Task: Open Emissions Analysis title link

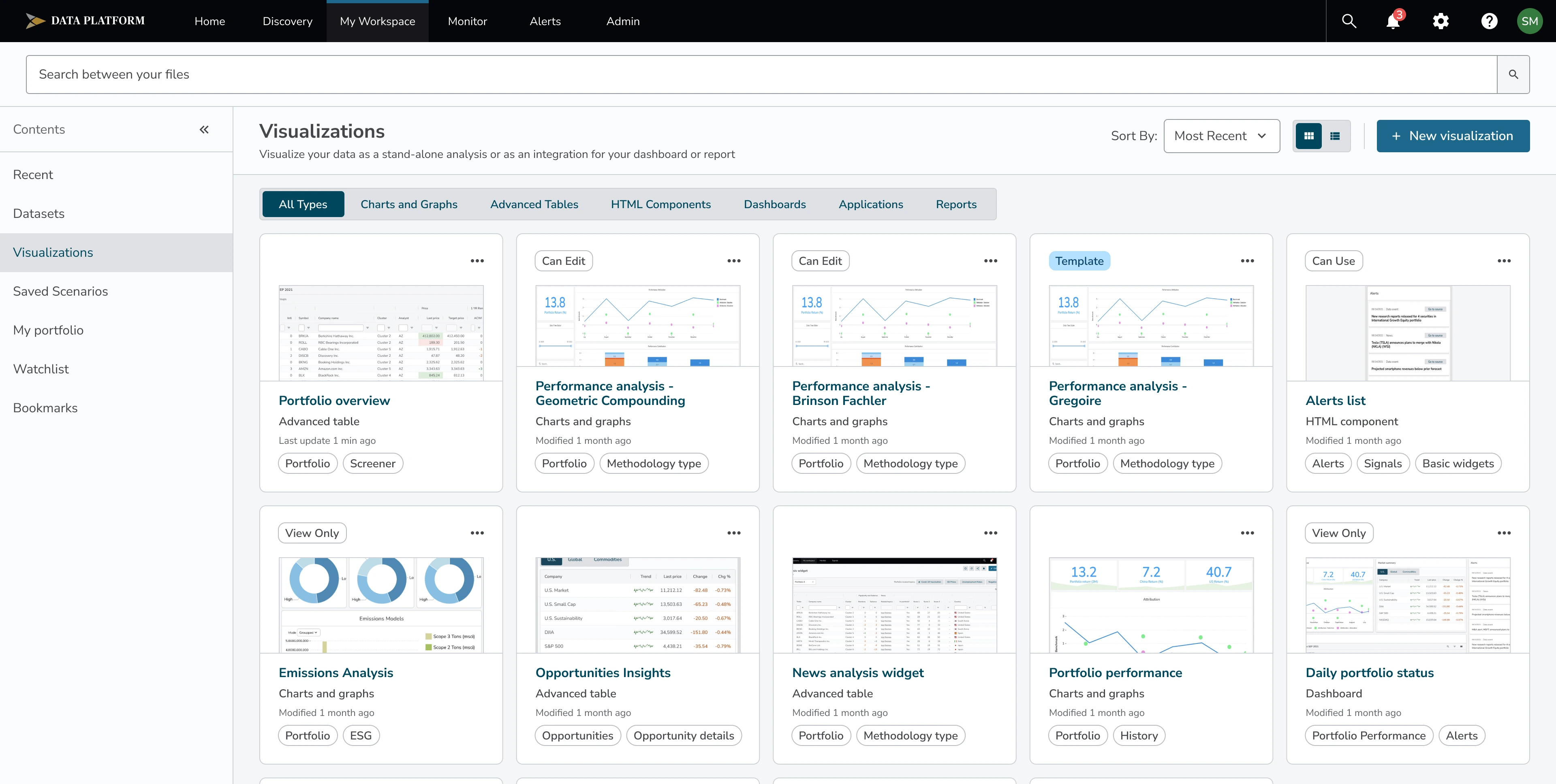Action: pyautogui.click(x=336, y=672)
